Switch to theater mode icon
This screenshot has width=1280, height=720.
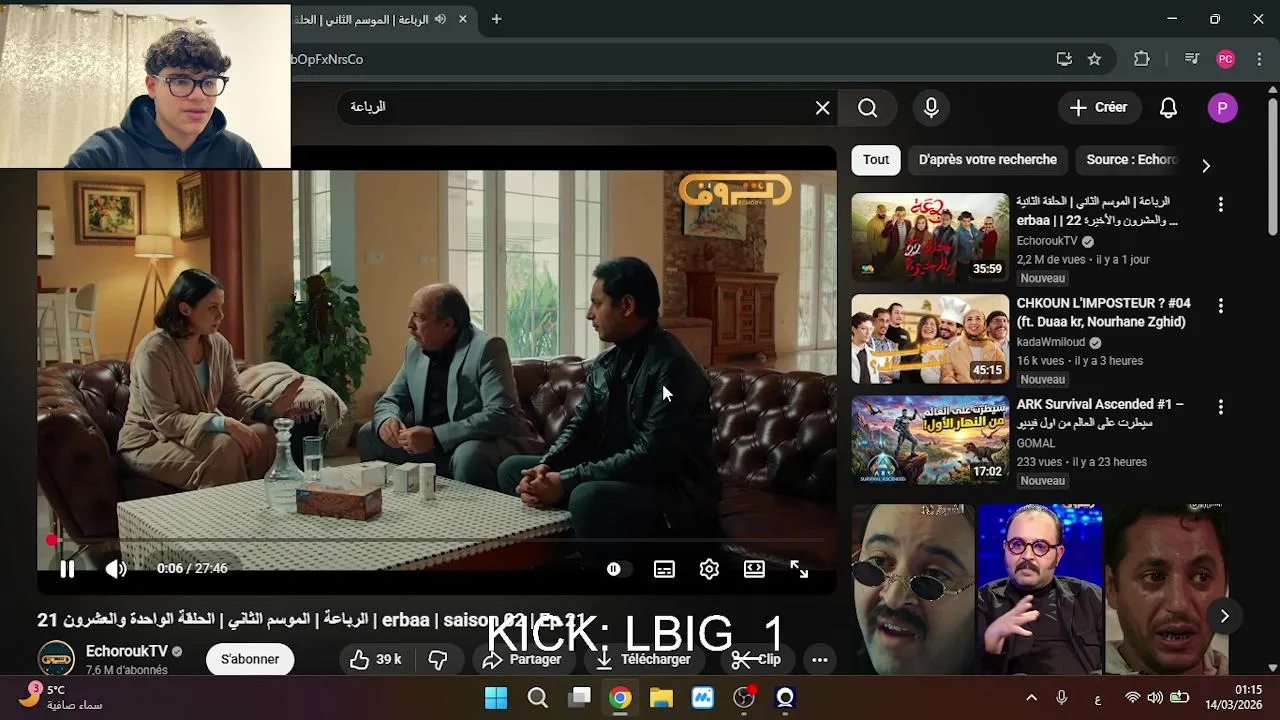pyautogui.click(x=754, y=569)
